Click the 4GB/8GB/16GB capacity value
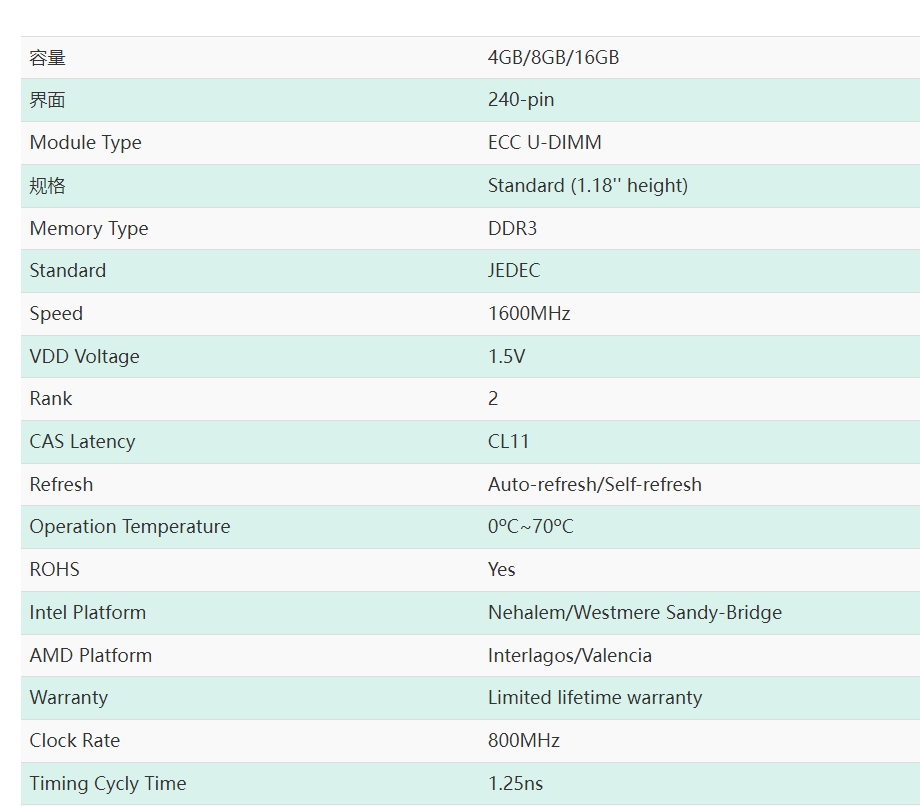The image size is (920, 806). pyautogui.click(x=553, y=57)
